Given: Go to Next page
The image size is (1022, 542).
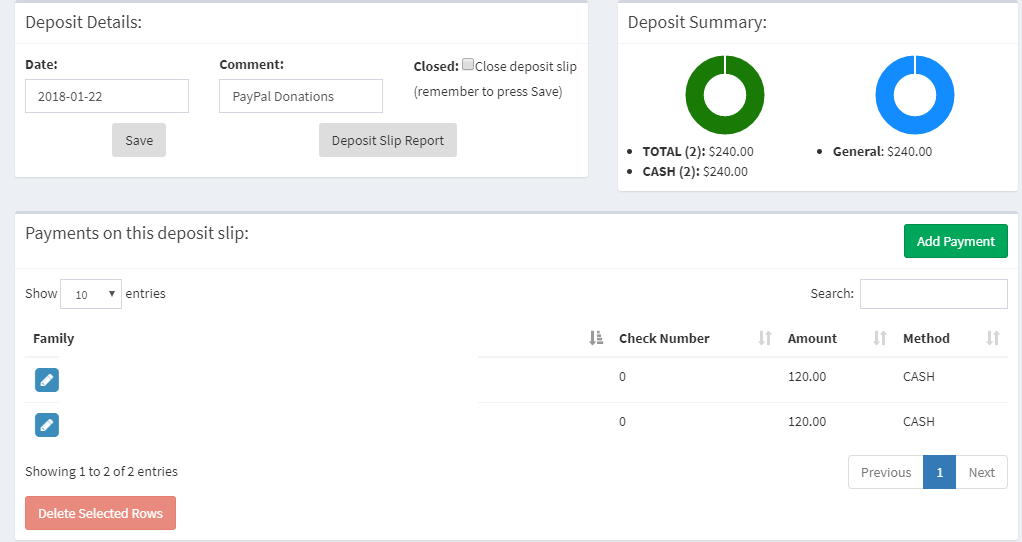Looking at the screenshot, I should [982, 472].
